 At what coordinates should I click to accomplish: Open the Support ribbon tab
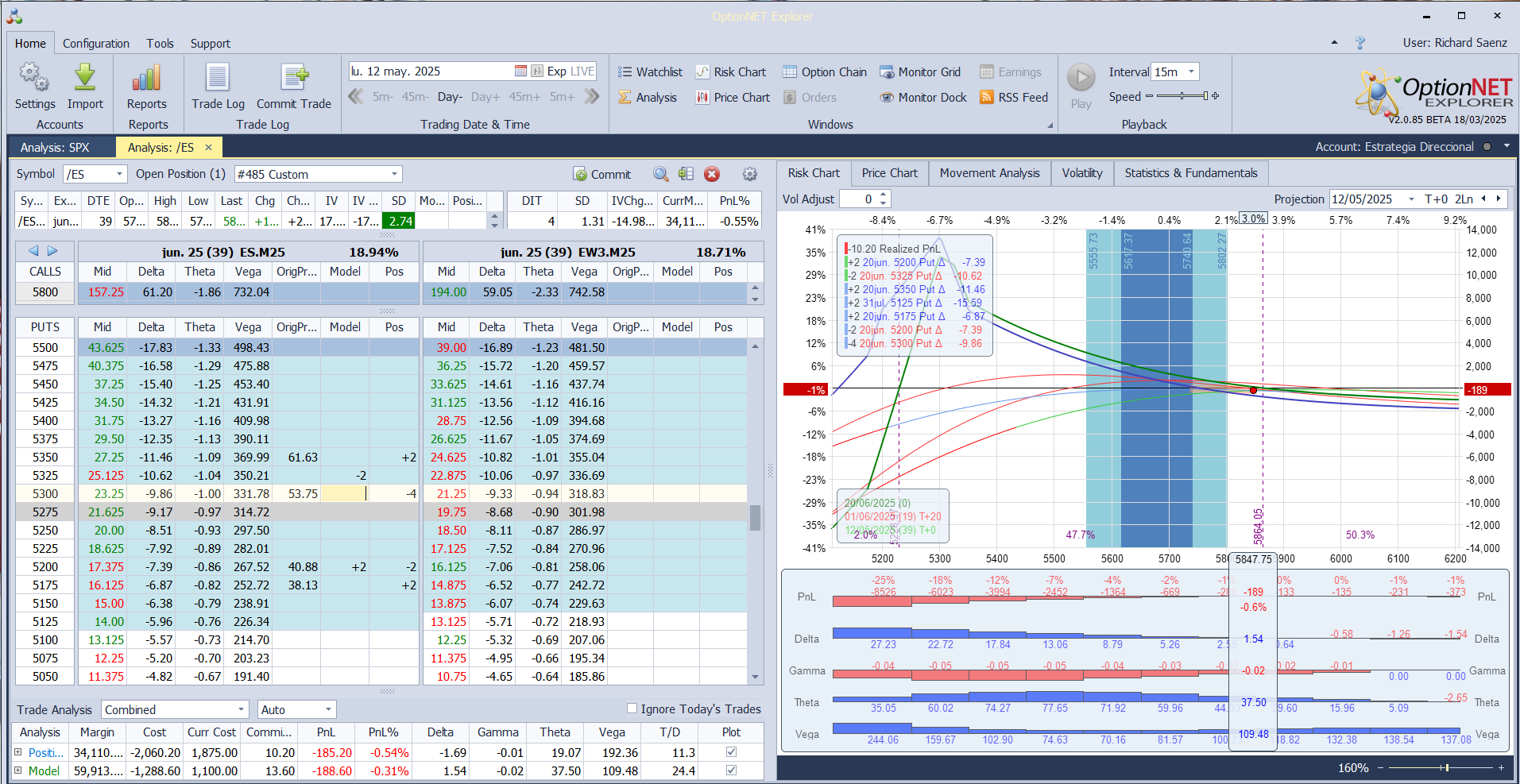(x=211, y=44)
